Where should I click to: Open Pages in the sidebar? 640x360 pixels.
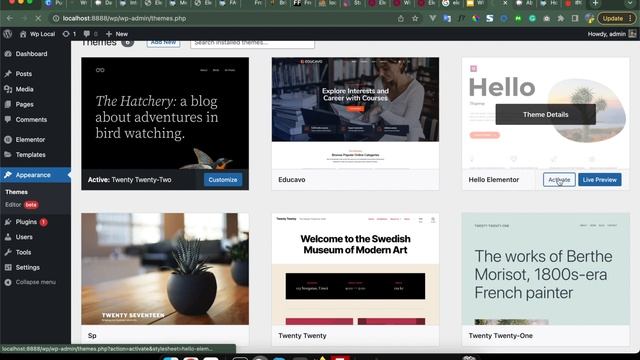click(x=24, y=104)
